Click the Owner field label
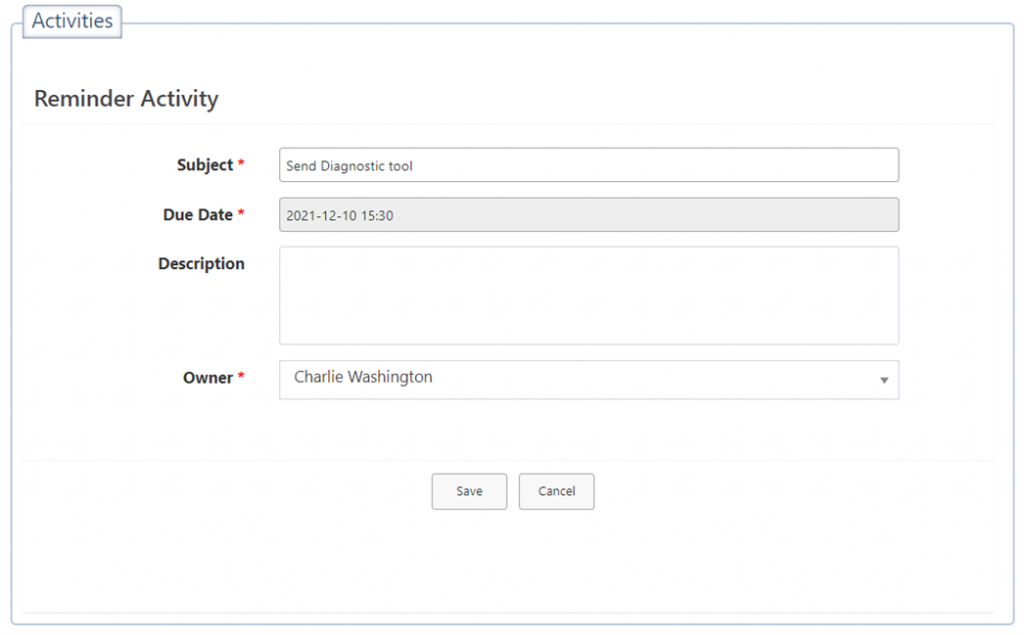Viewport: 1024px width, 635px height. [208, 378]
